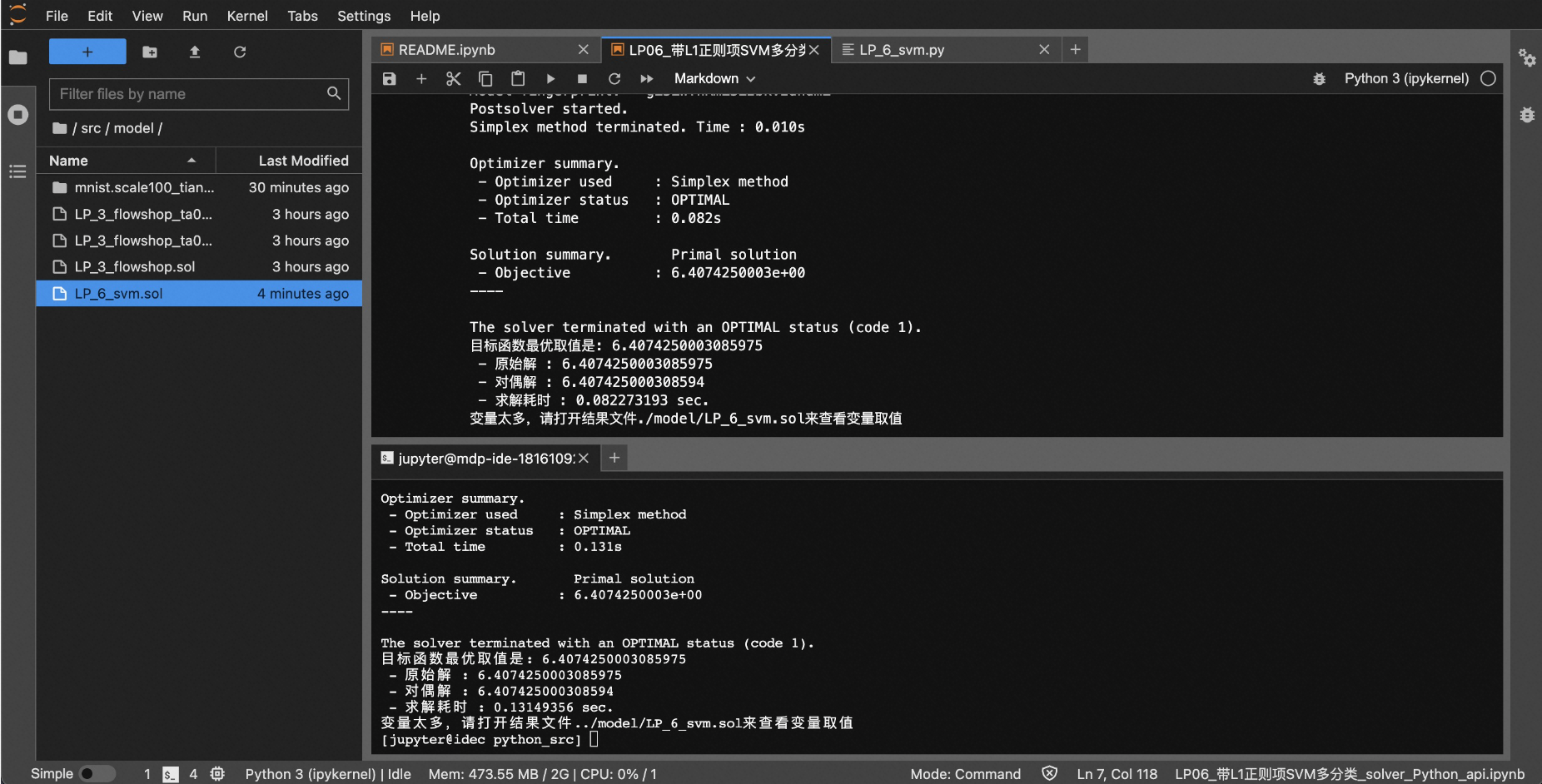Open the File menu
The image size is (1542, 784).
(57, 16)
